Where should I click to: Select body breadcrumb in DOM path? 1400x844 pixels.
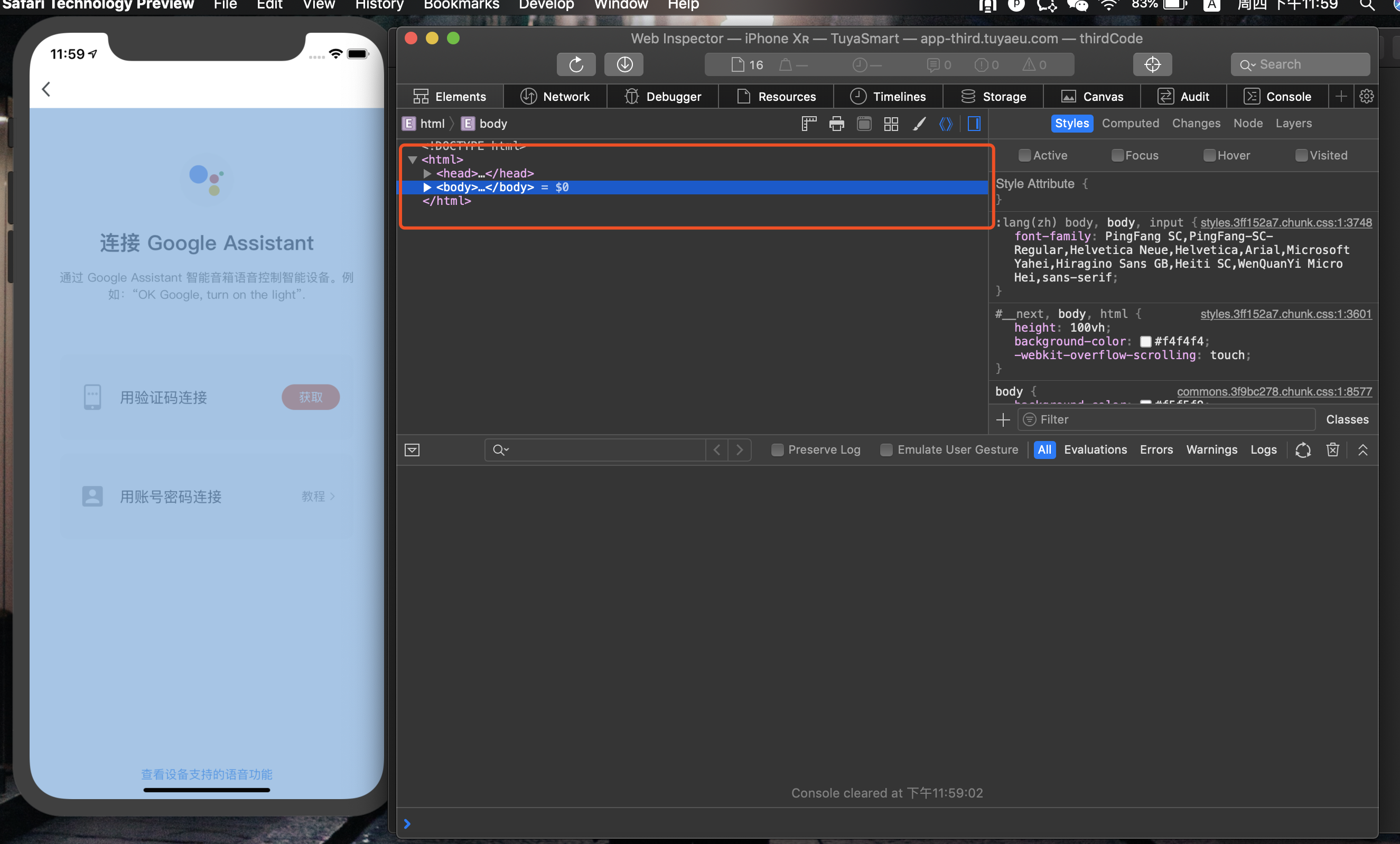coord(484,123)
